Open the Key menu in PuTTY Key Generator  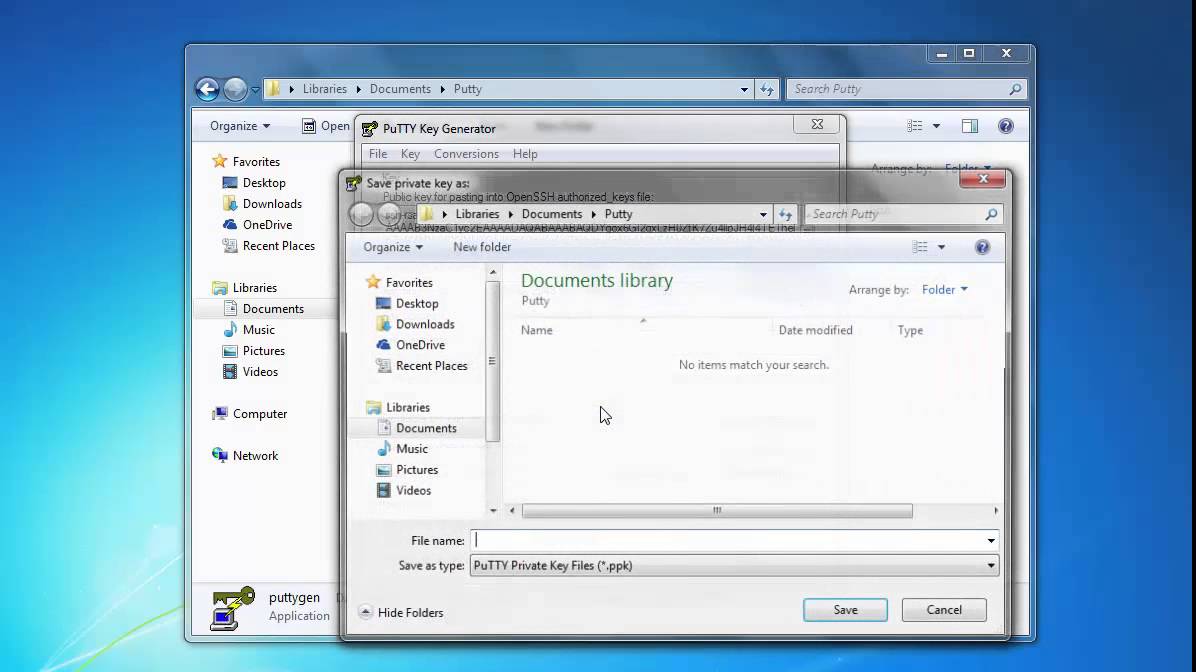click(410, 154)
